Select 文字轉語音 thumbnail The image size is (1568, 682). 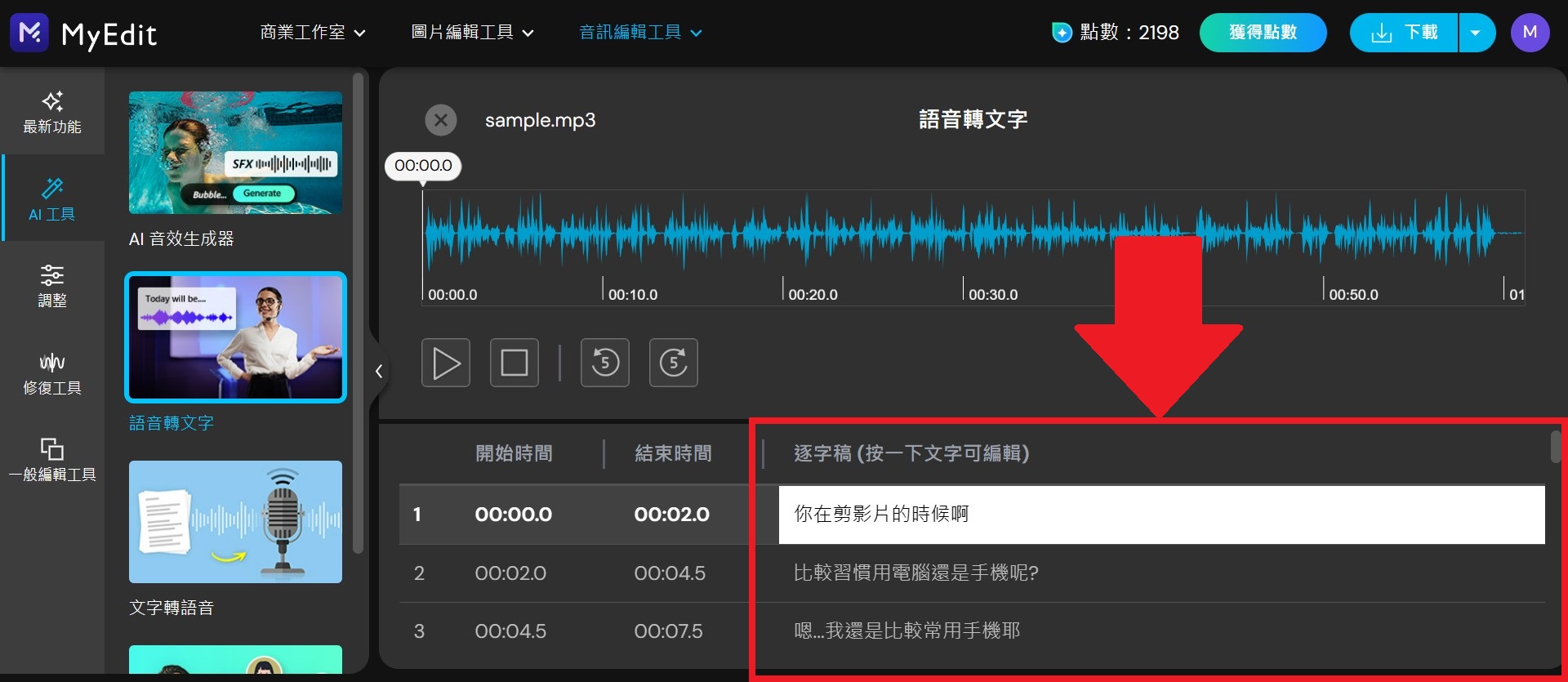[235, 522]
